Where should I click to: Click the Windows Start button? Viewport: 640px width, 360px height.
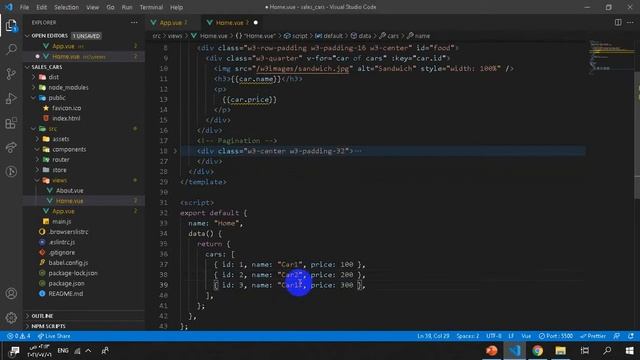(629, 351)
